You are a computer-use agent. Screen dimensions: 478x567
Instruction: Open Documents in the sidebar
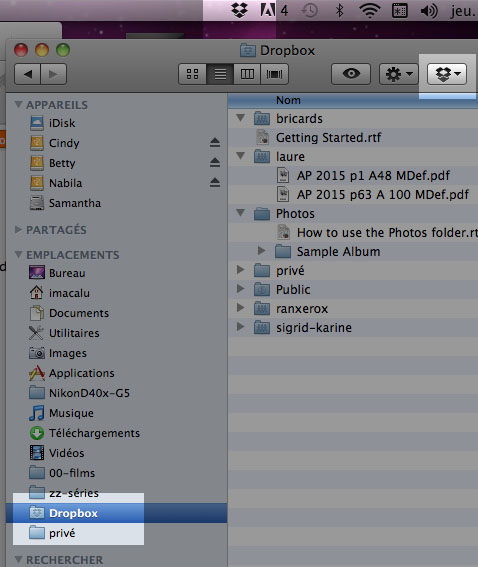tap(79, 313)
